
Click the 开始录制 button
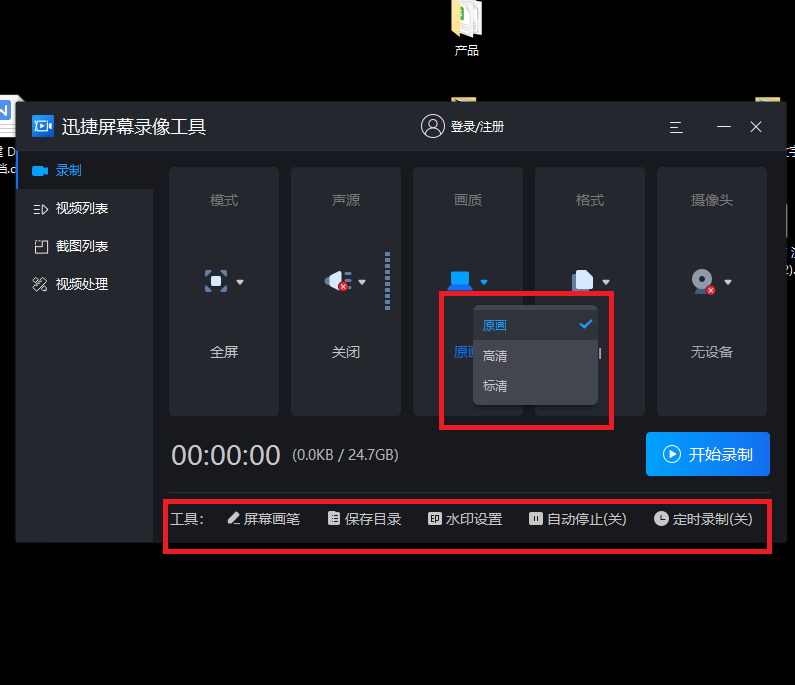pyautogui.click(x=708, y=454)
